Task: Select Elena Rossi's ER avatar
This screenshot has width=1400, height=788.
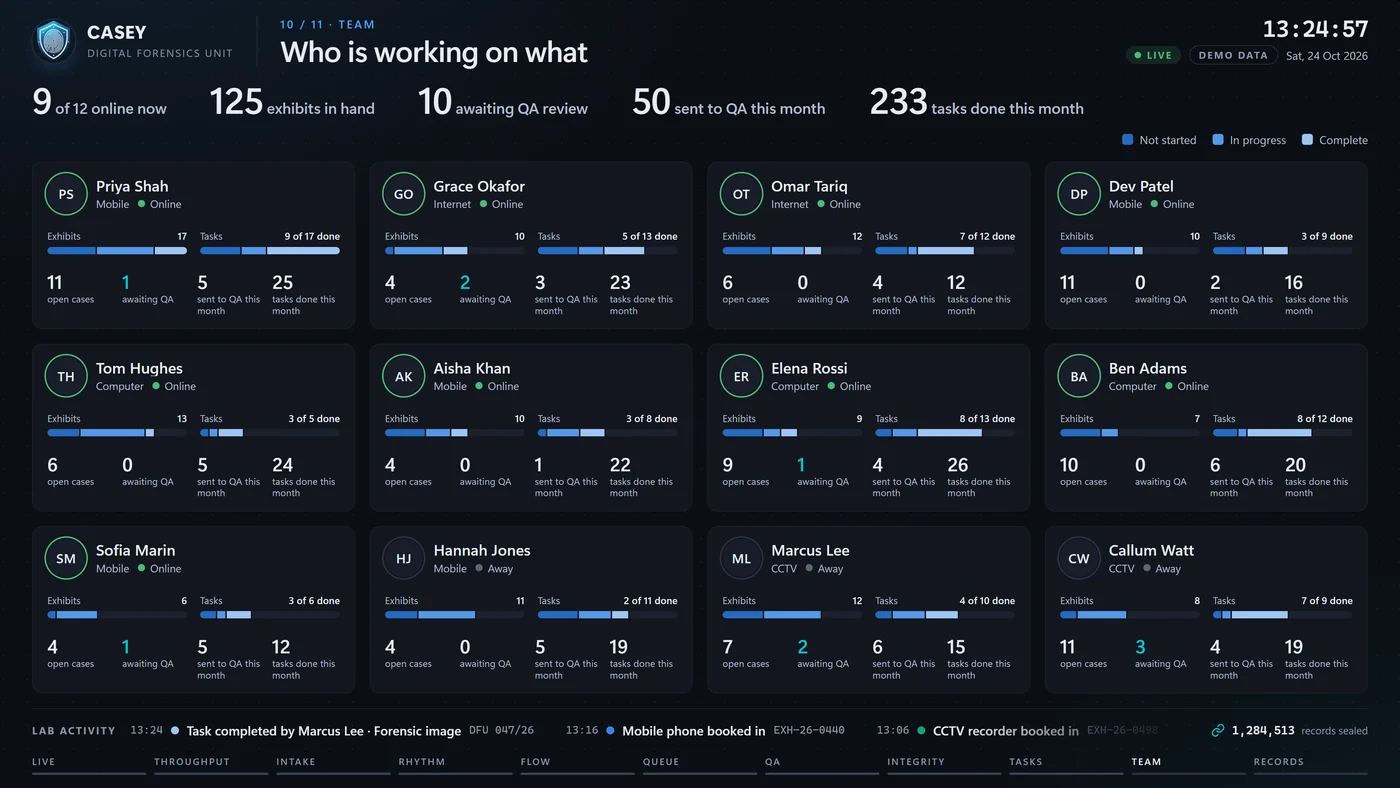Action: [741, 376]
